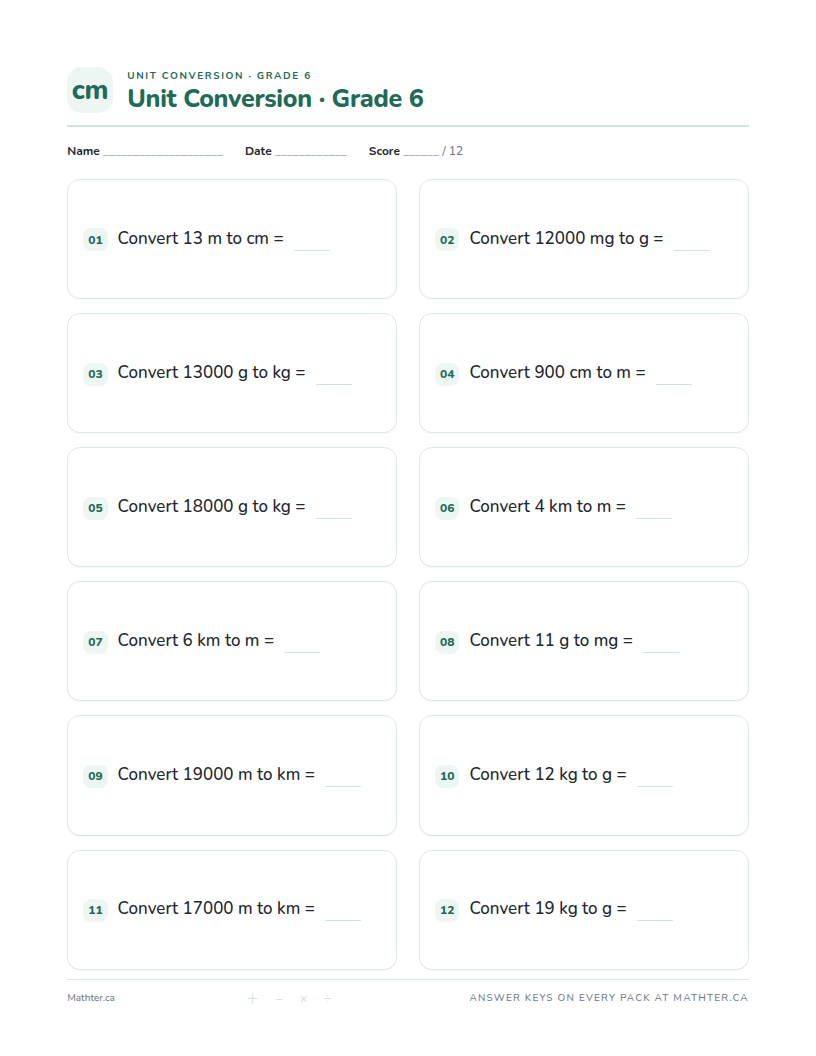This screenshot has height=1056, width=816.
Task: Select the text "Convert 6 km to m ="
Action: click(x=196, y=640)
